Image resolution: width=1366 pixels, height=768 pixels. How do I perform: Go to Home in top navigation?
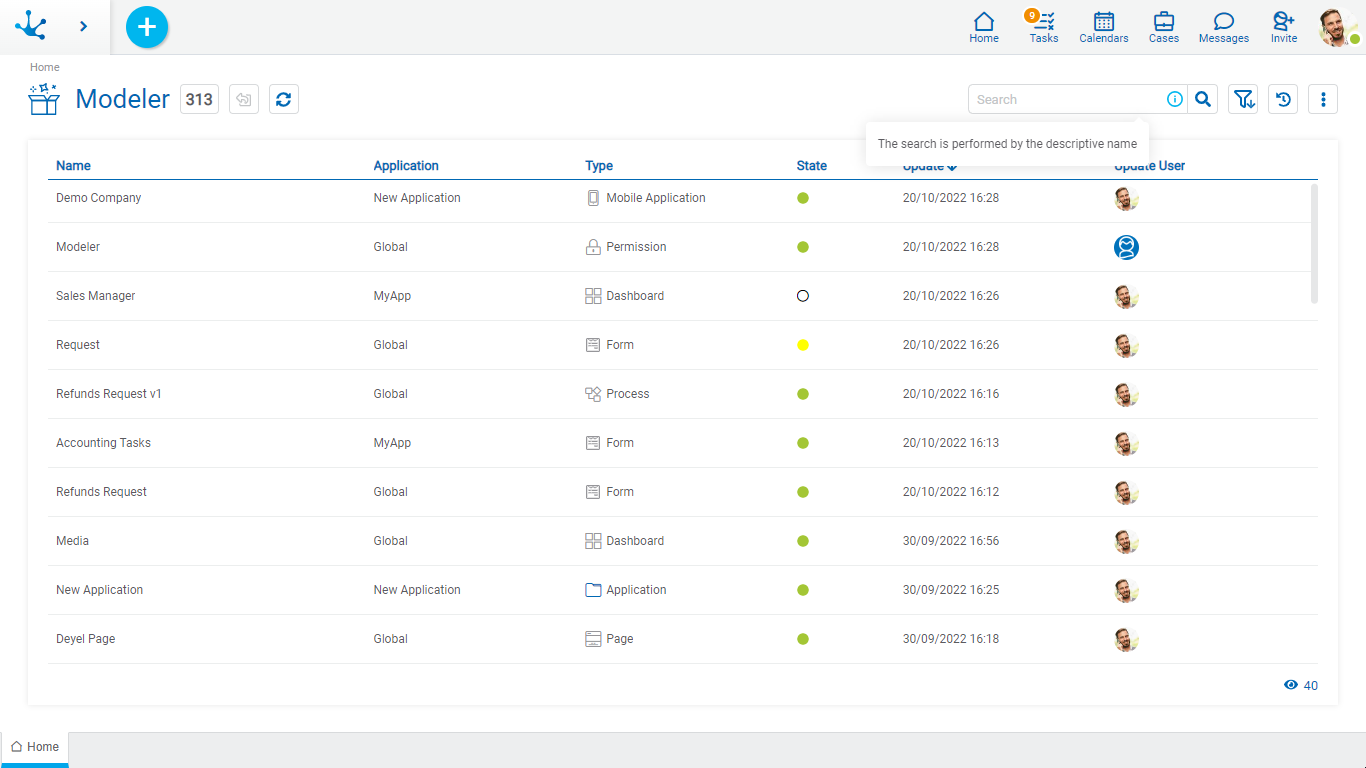click(984, 27)
